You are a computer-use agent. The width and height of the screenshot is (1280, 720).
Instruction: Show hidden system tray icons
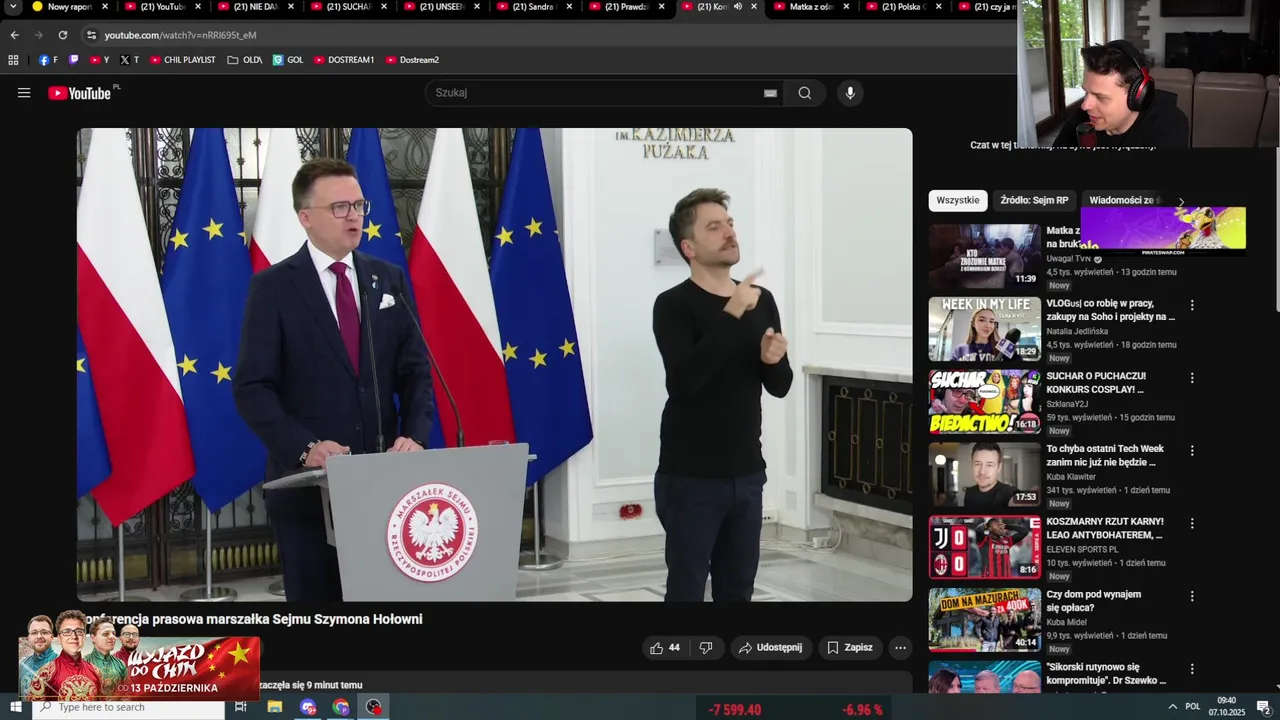(1172, 707)
